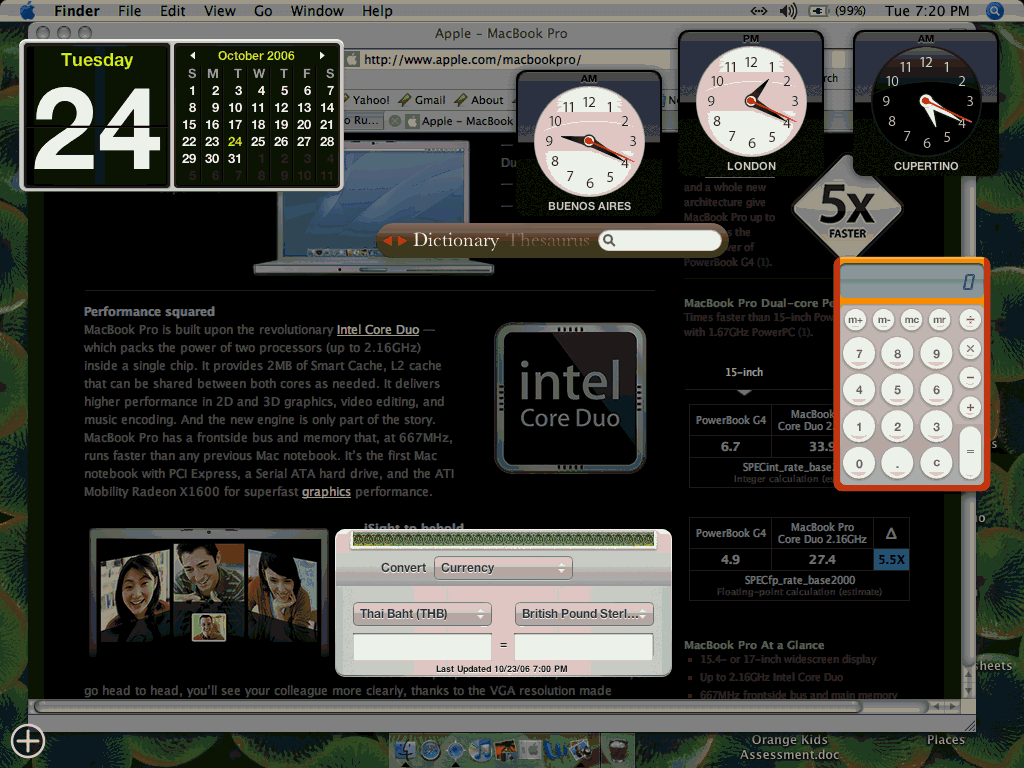Click magnifier icon in Dictionary search box
Viewport: 1024px width, 768px height.
609,240
